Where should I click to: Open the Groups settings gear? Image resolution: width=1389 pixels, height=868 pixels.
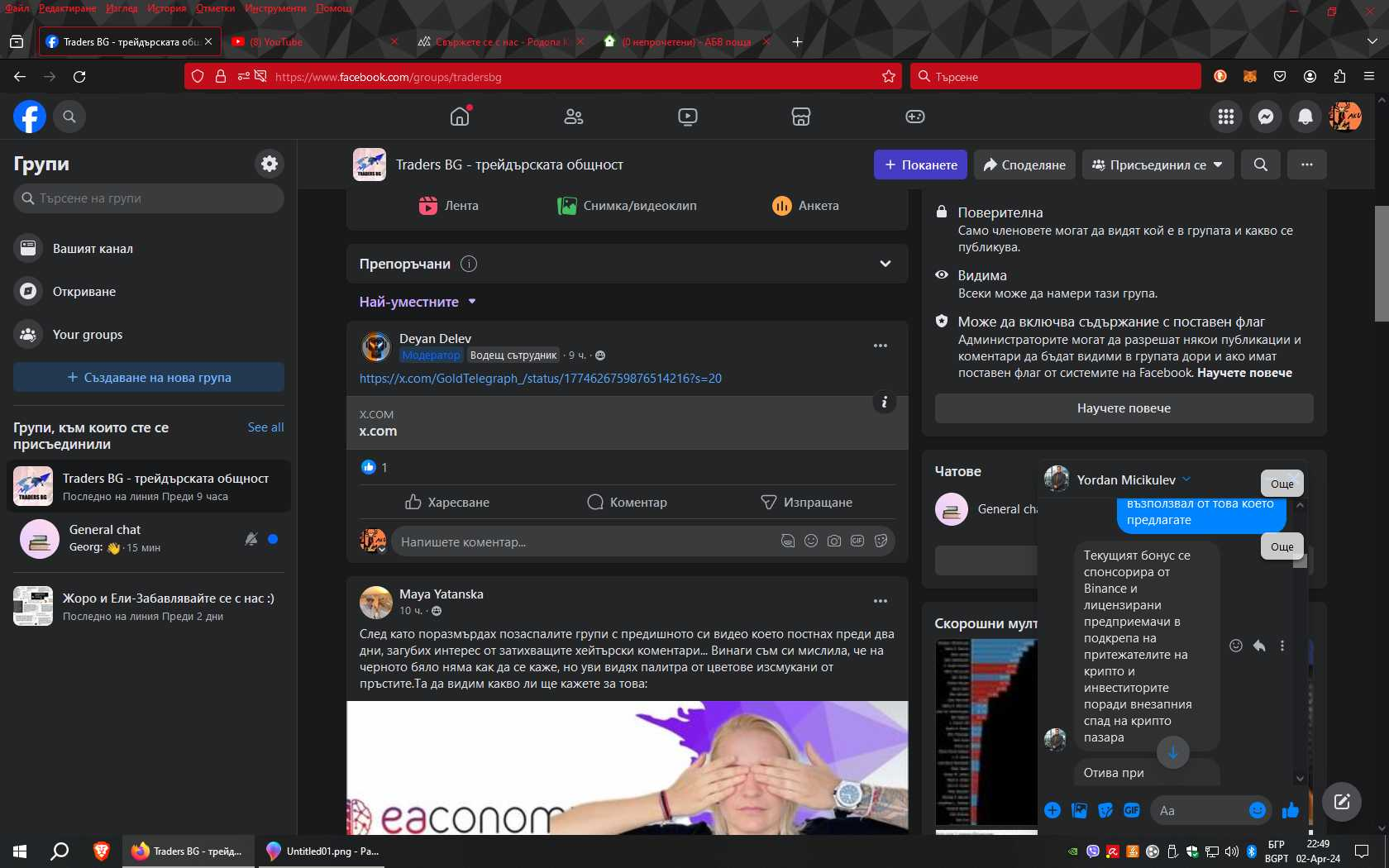[270, 164]
